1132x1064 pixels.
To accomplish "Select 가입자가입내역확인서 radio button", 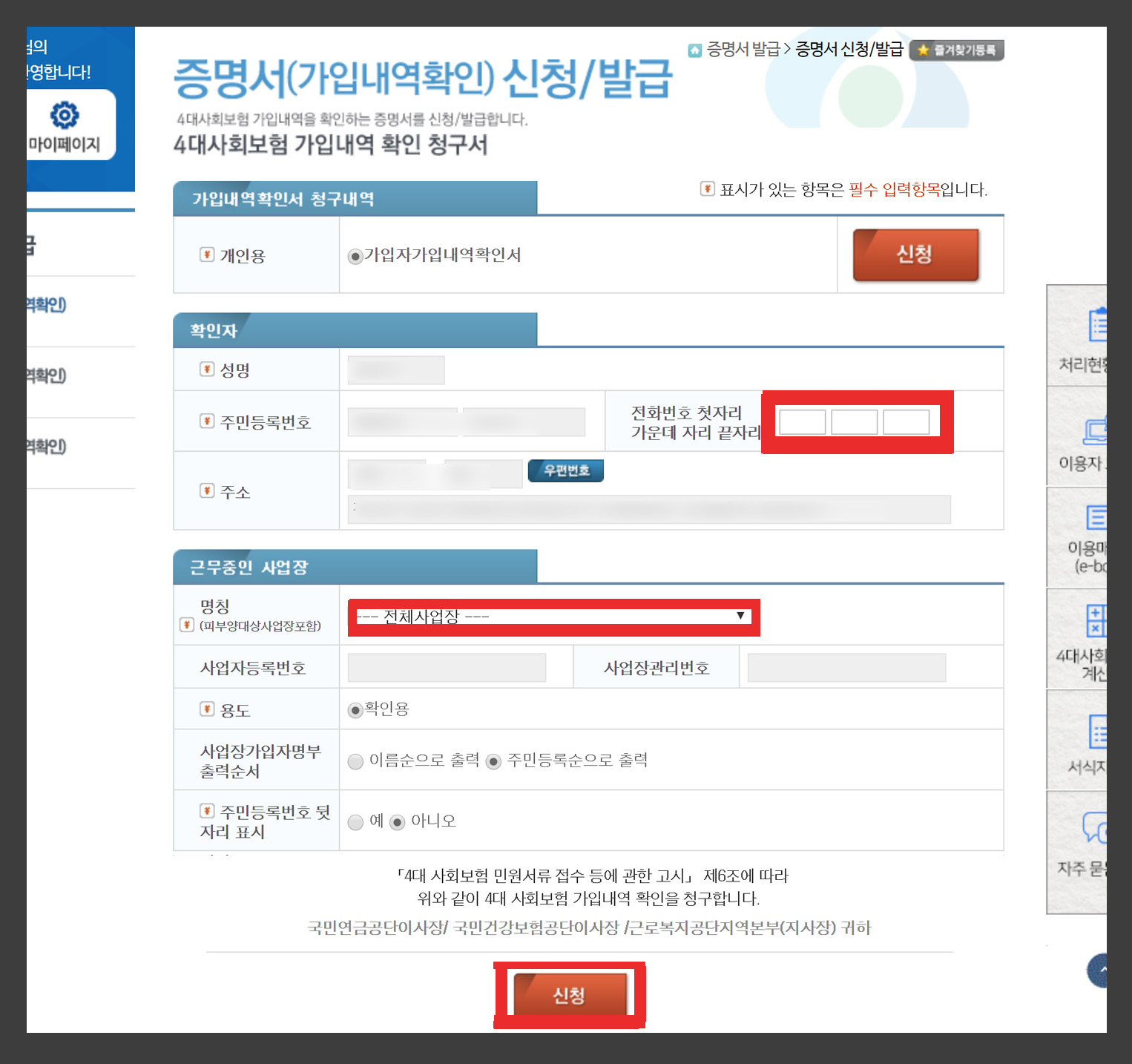I will 355,257.
